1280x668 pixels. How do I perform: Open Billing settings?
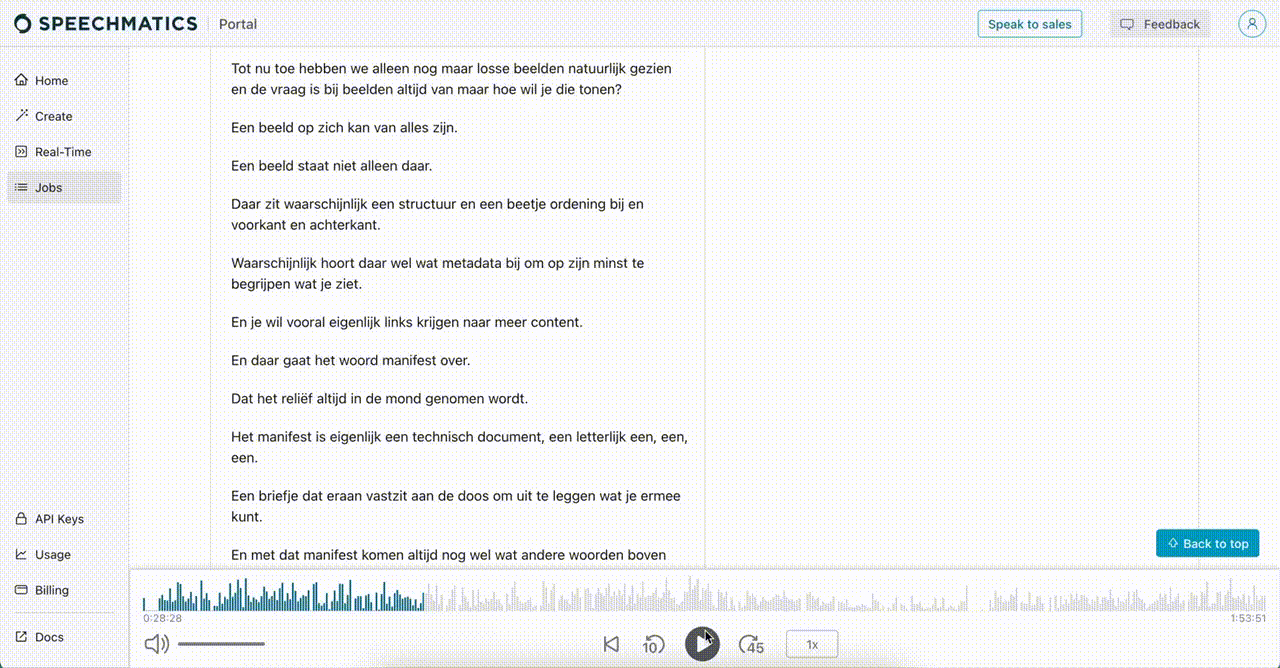[51, 590]
